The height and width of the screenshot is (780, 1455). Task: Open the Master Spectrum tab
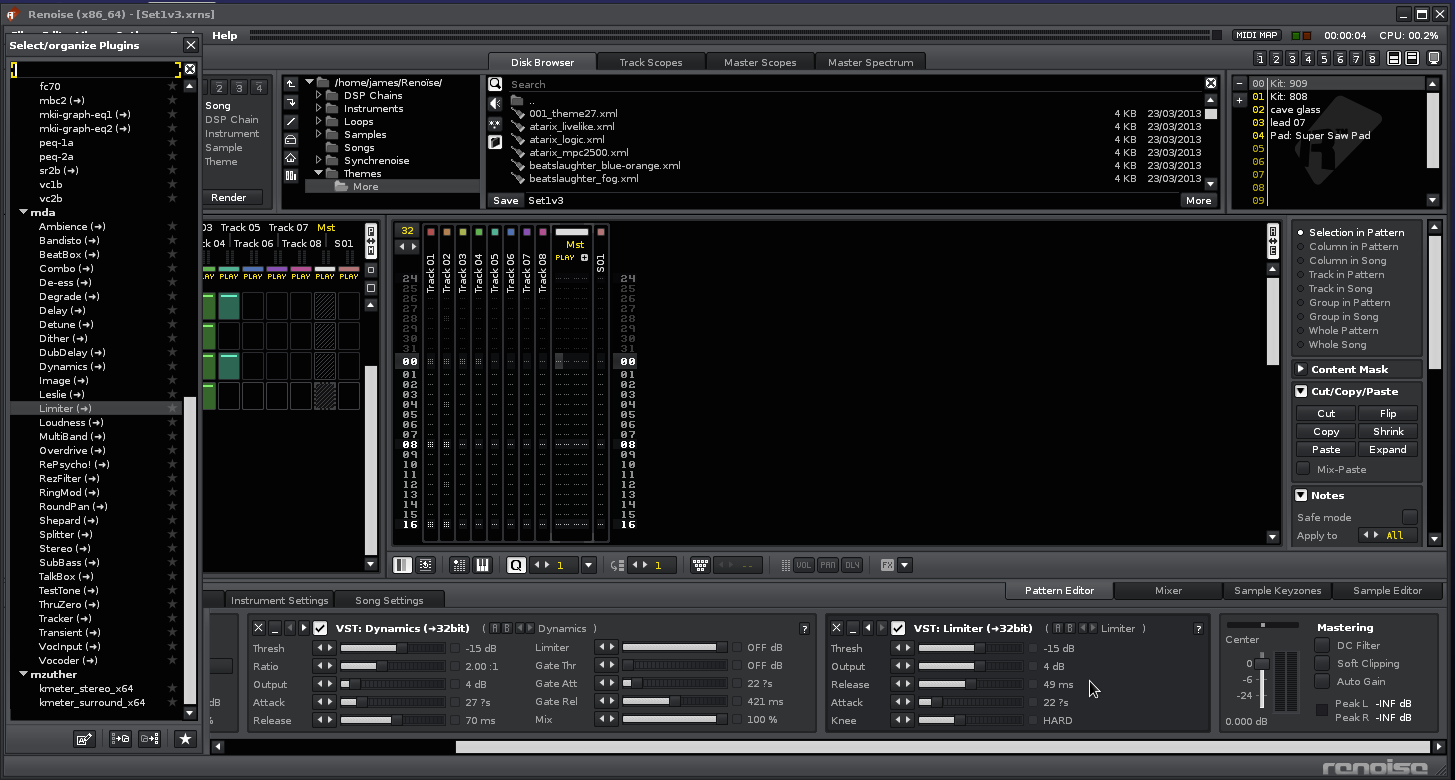click(x=870, y=63)
